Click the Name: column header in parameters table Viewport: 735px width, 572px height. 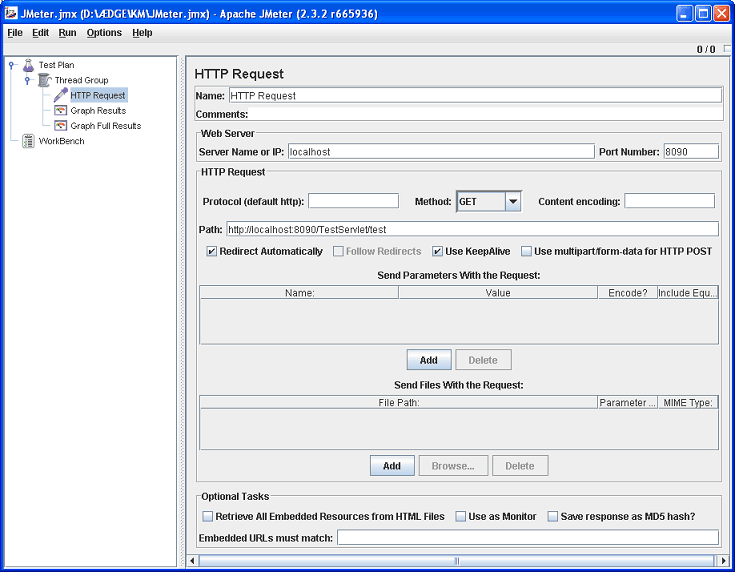[300, 293]
